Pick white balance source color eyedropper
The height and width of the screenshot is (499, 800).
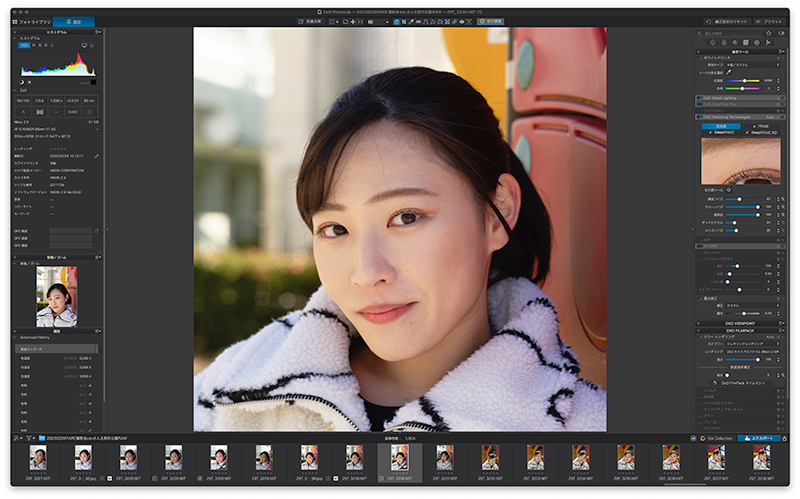coord(729,72)
